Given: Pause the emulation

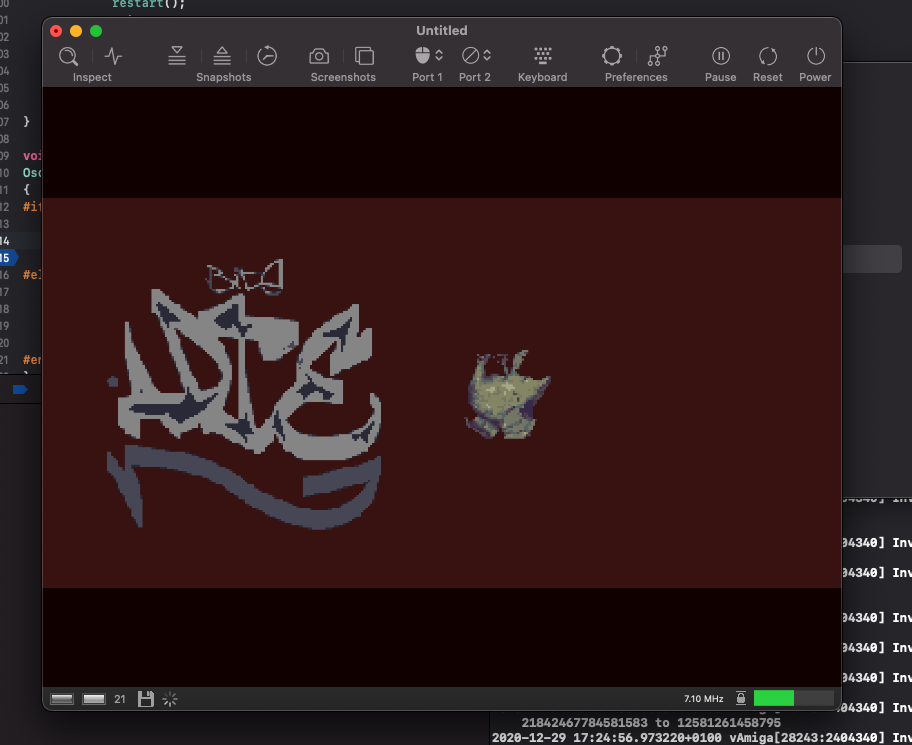Looking at the screenshot, I should [721, 56].
